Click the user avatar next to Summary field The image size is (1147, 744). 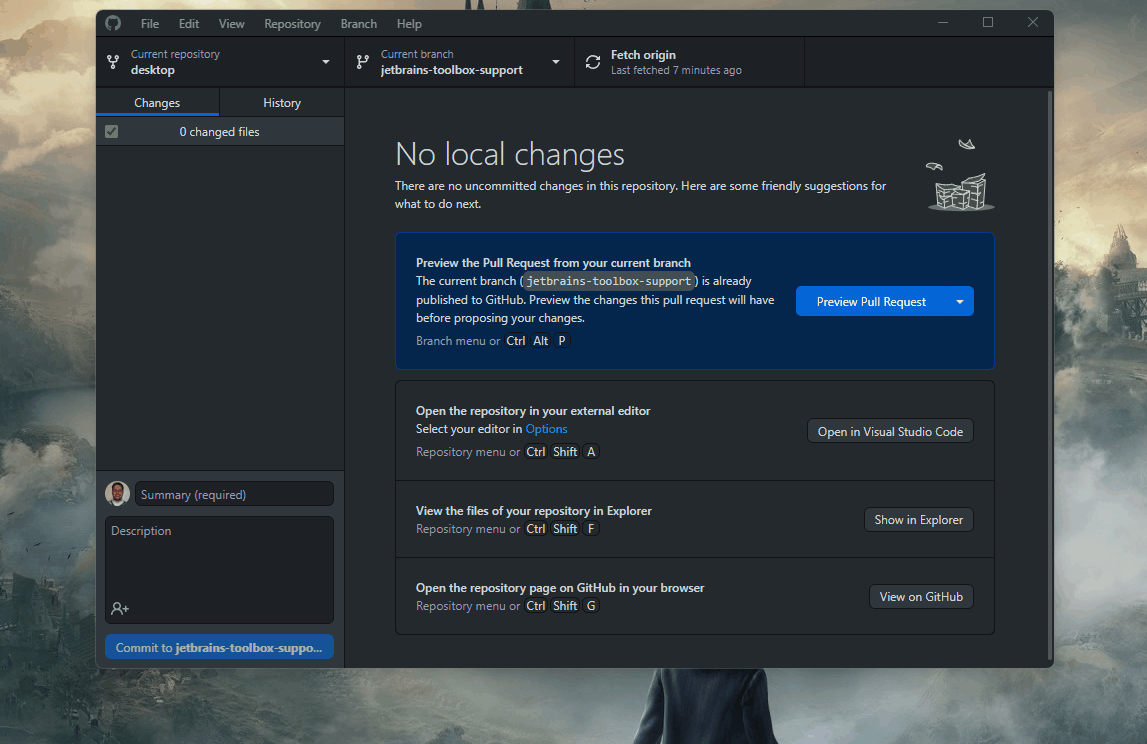pyautogui.click(x=117, y=493)
